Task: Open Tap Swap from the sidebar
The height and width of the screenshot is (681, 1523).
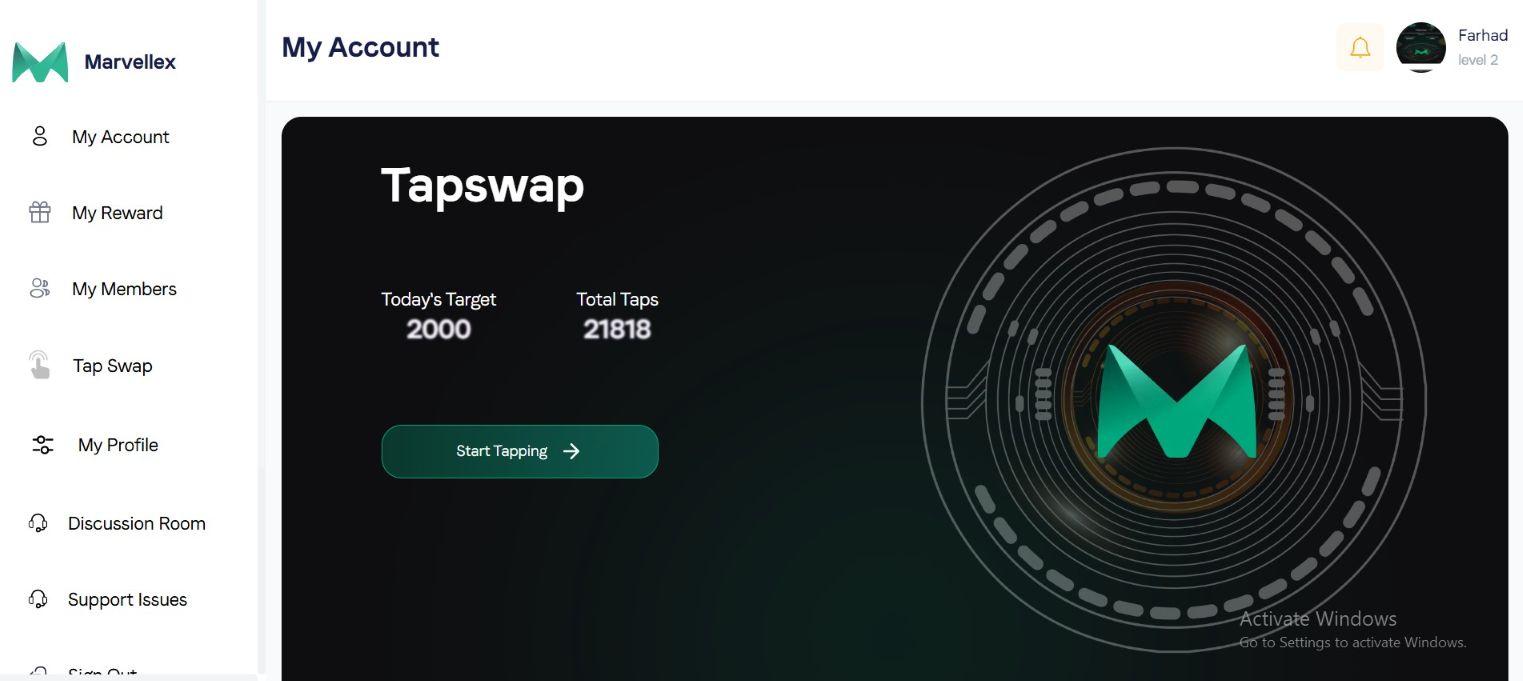Action: (x=112, y=366)
